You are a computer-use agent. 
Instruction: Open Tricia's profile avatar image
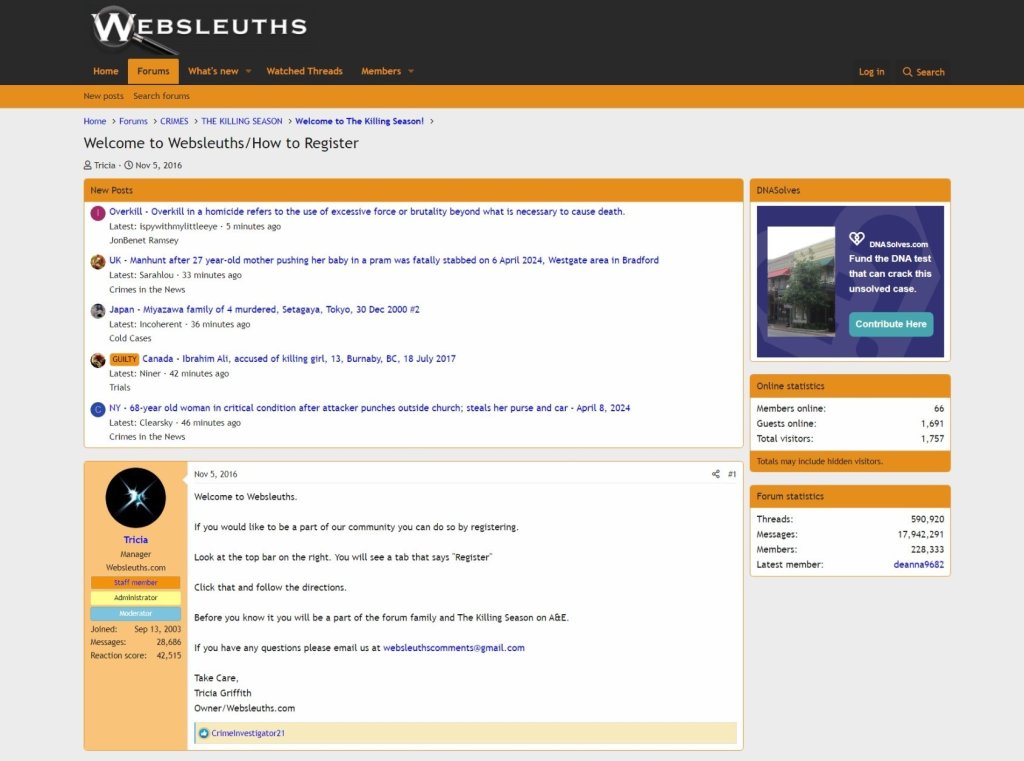[x=135, y=497]
